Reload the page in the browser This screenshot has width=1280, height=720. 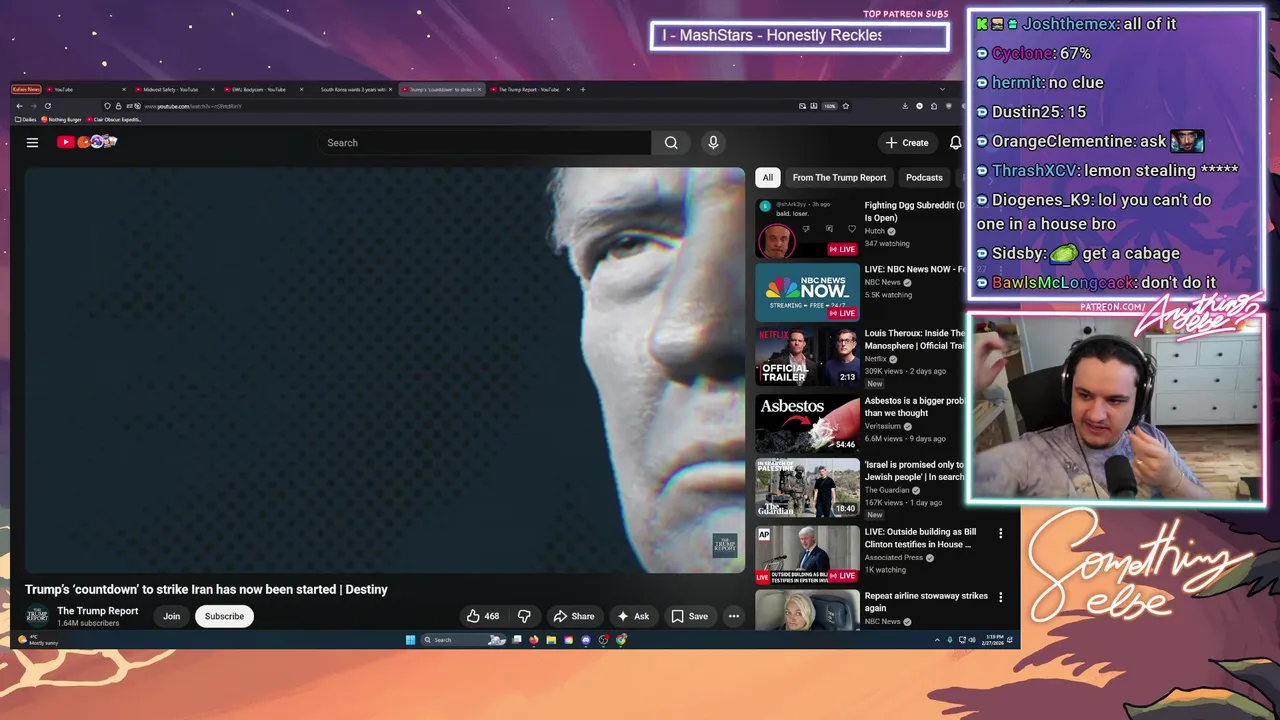47,106
